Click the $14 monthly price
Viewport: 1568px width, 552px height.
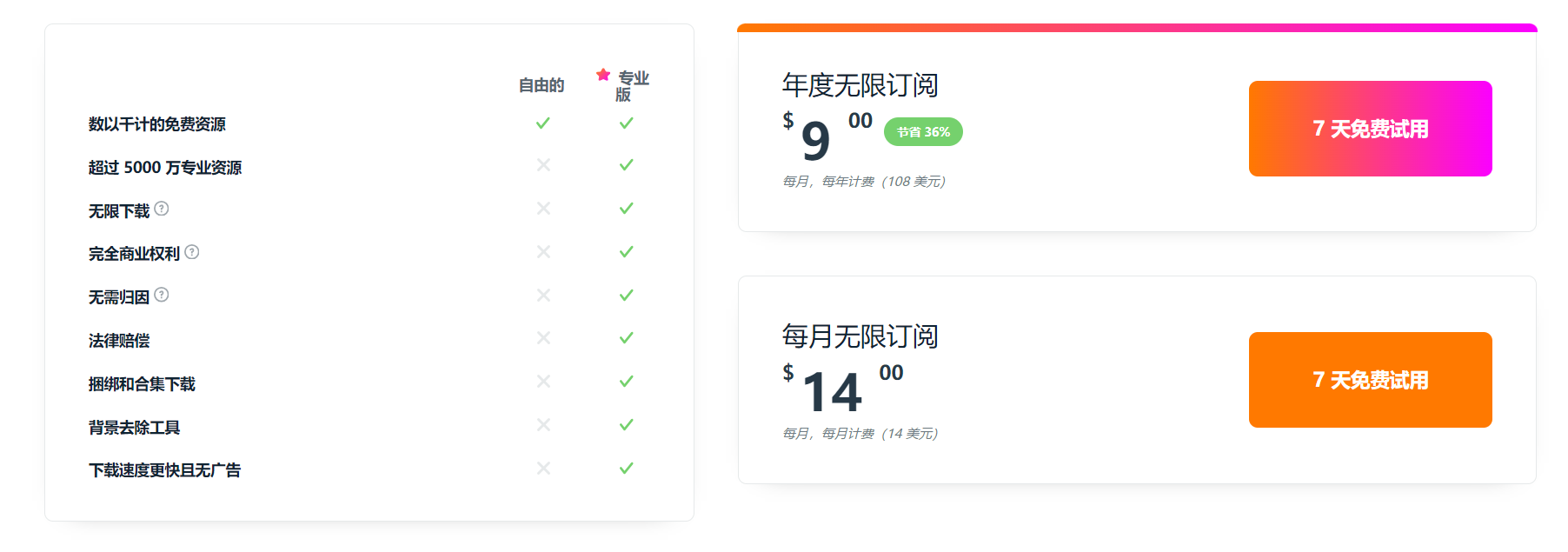(832, 392)
